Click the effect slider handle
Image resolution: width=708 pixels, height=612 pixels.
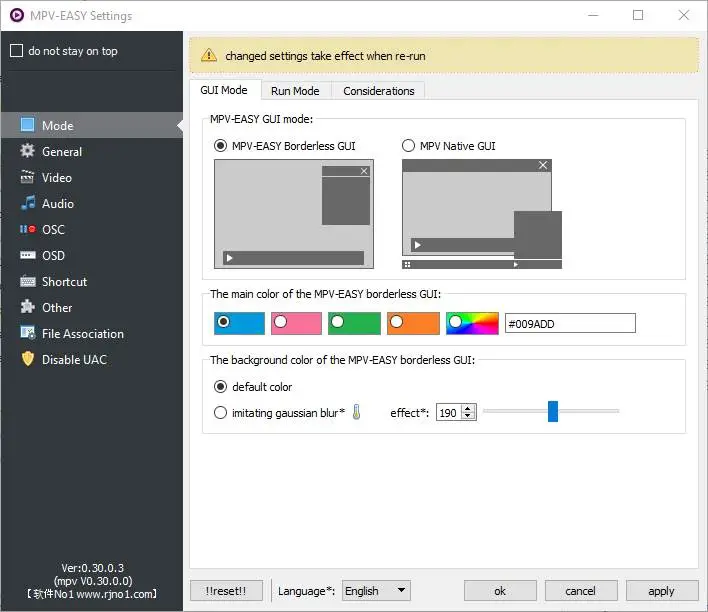tap(553, 411)
